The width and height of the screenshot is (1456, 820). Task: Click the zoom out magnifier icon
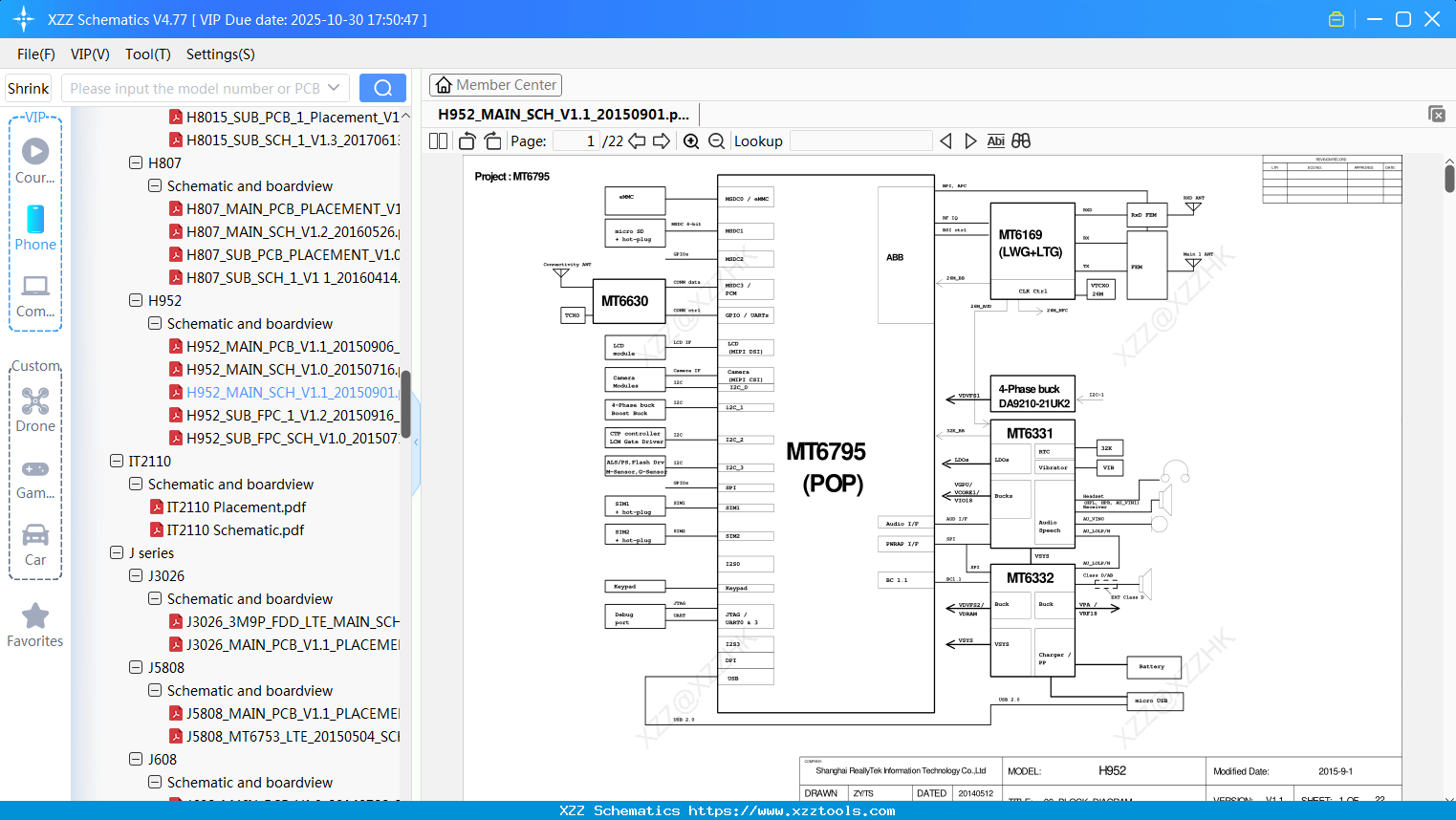click(715, 140)
